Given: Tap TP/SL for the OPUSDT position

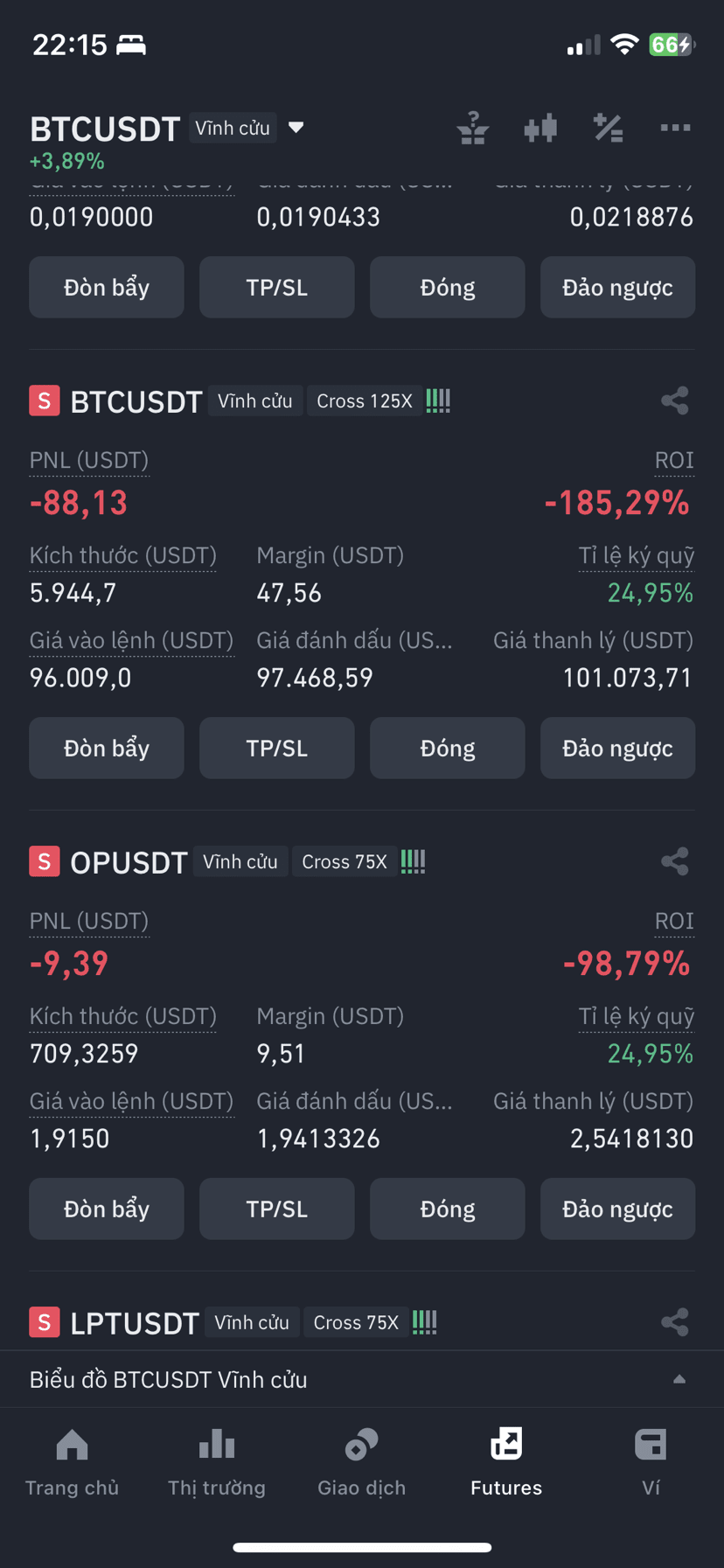Looking at the screenshot, I should click(277, 1209).
